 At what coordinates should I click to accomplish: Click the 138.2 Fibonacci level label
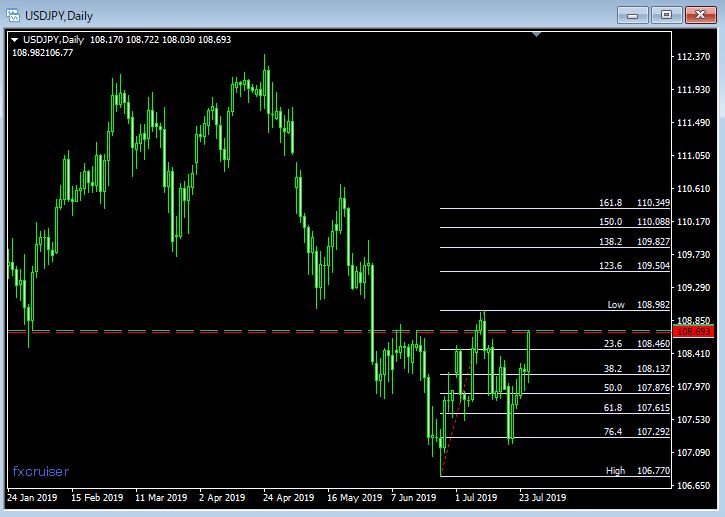[x=610, y=242]
